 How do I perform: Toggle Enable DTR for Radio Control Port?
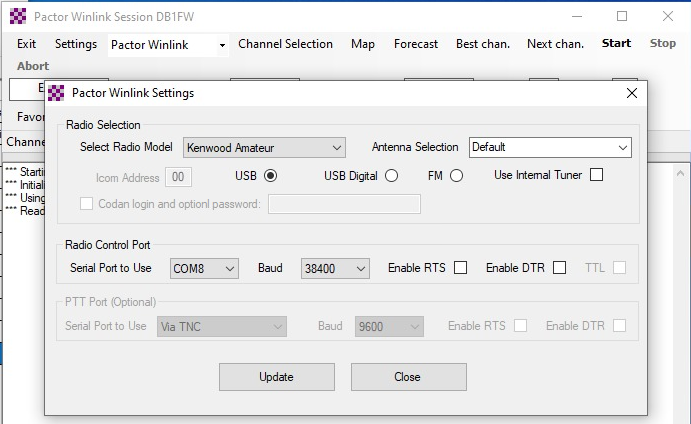(560, 268)
